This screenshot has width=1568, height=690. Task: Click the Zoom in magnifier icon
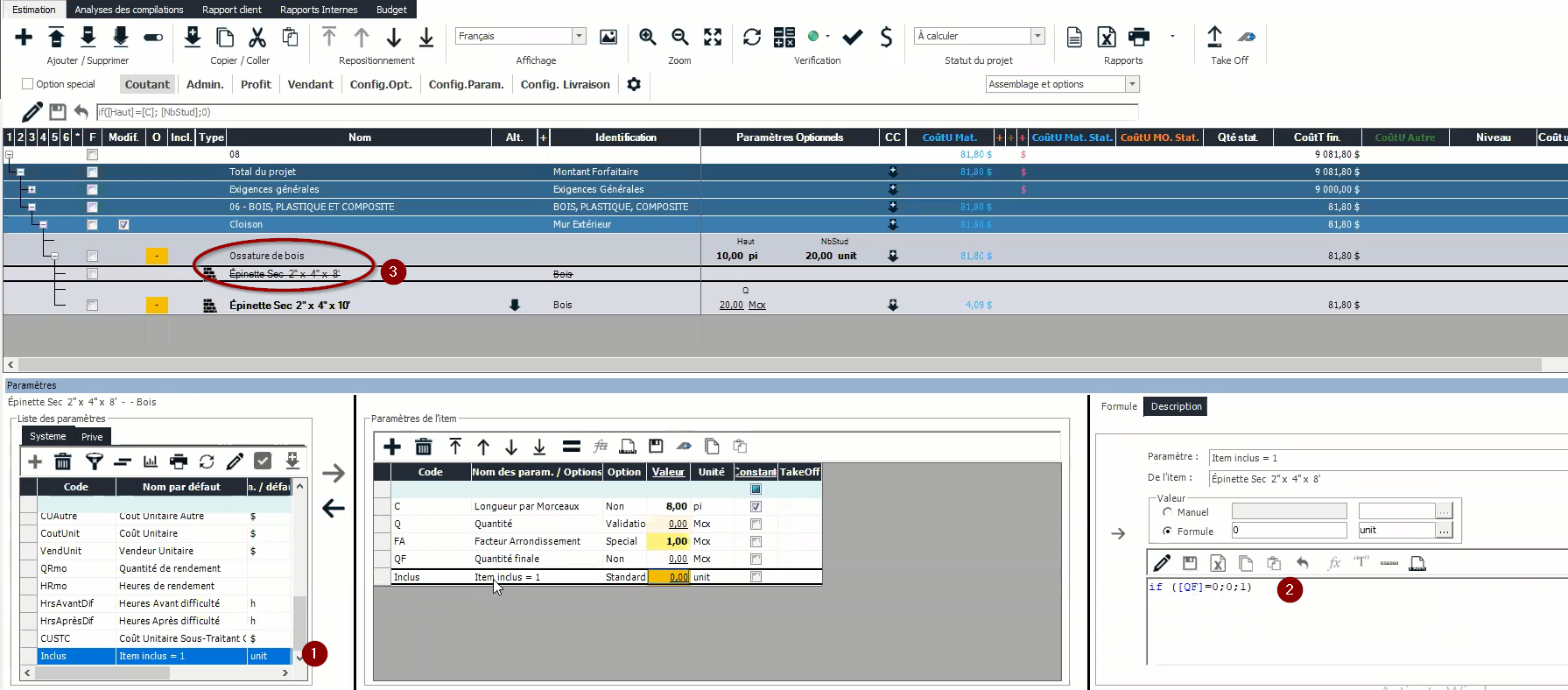pyautogui.click(x=647, y=37)
